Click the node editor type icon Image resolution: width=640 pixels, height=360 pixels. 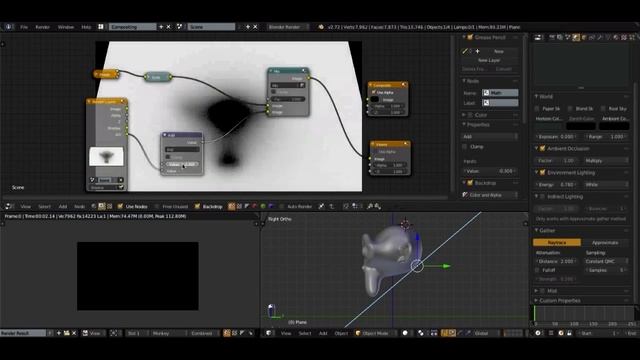pyautogui.click(x=8, y=207)
